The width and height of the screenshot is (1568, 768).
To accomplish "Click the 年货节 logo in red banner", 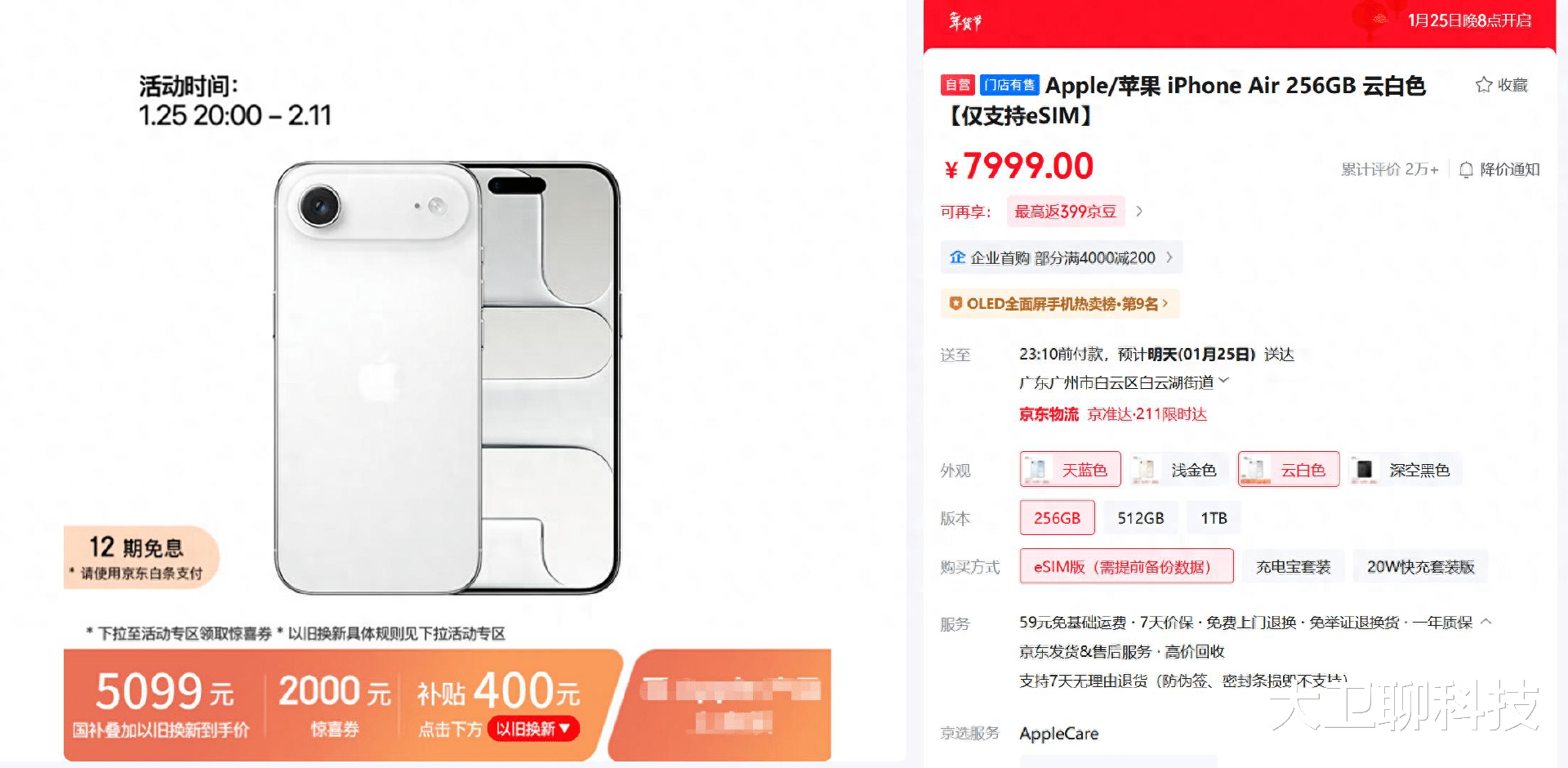I will tap(964, 21).
